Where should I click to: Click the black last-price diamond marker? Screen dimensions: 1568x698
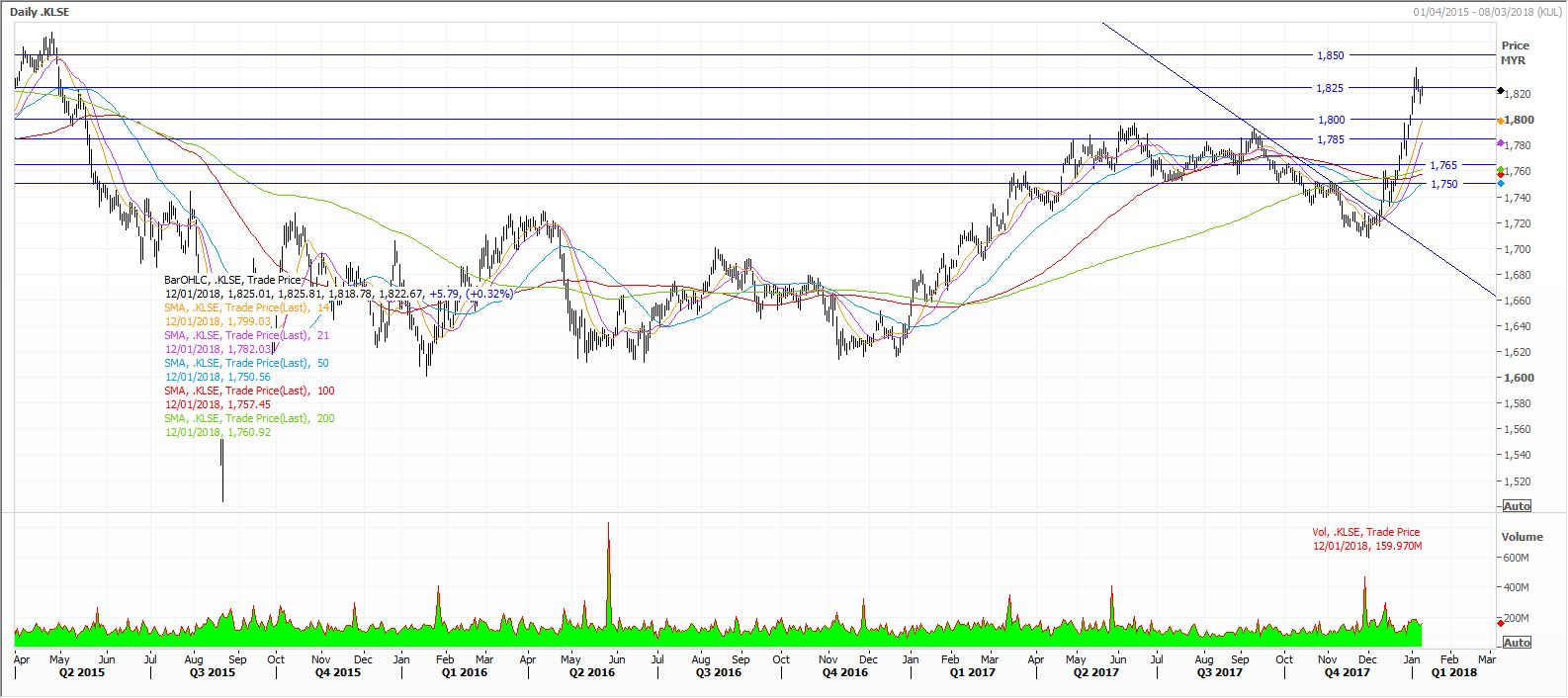point(1501,91)
